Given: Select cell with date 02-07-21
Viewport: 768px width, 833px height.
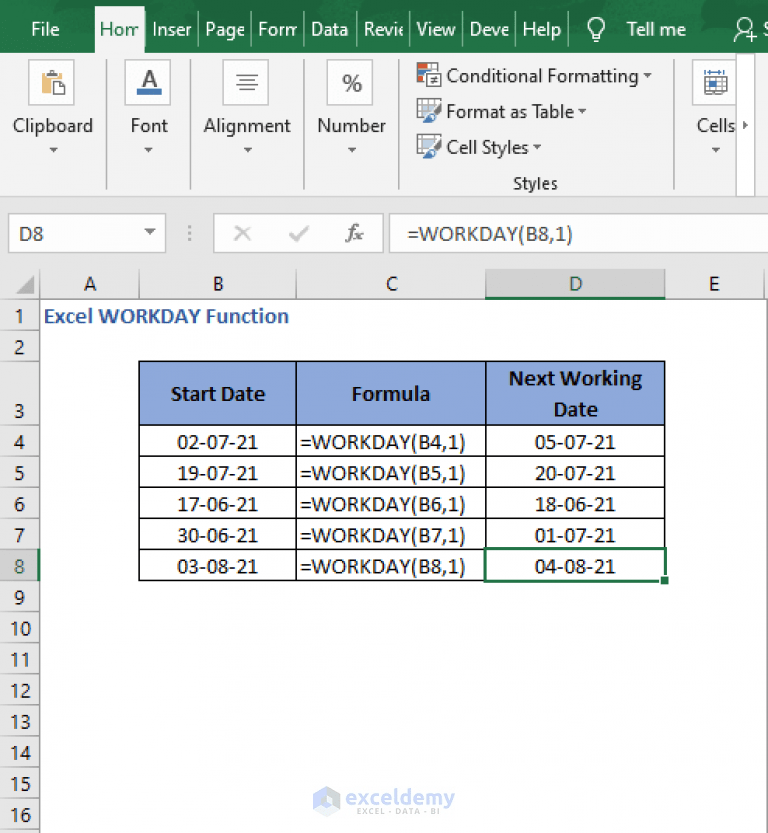Looking at the screenshot, I should pos(218,441).
